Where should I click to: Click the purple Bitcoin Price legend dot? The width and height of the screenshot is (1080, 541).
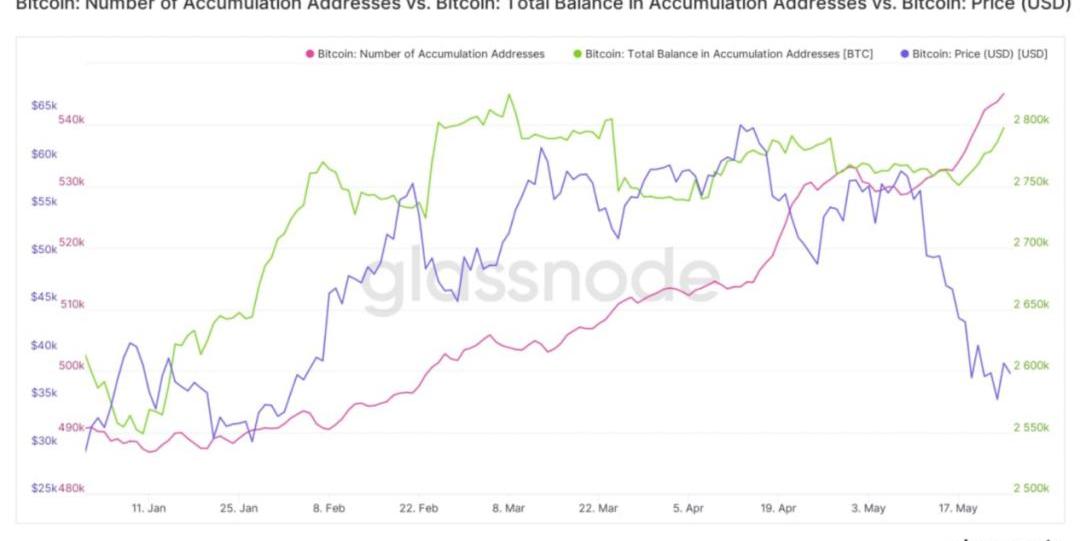[906, 54]
